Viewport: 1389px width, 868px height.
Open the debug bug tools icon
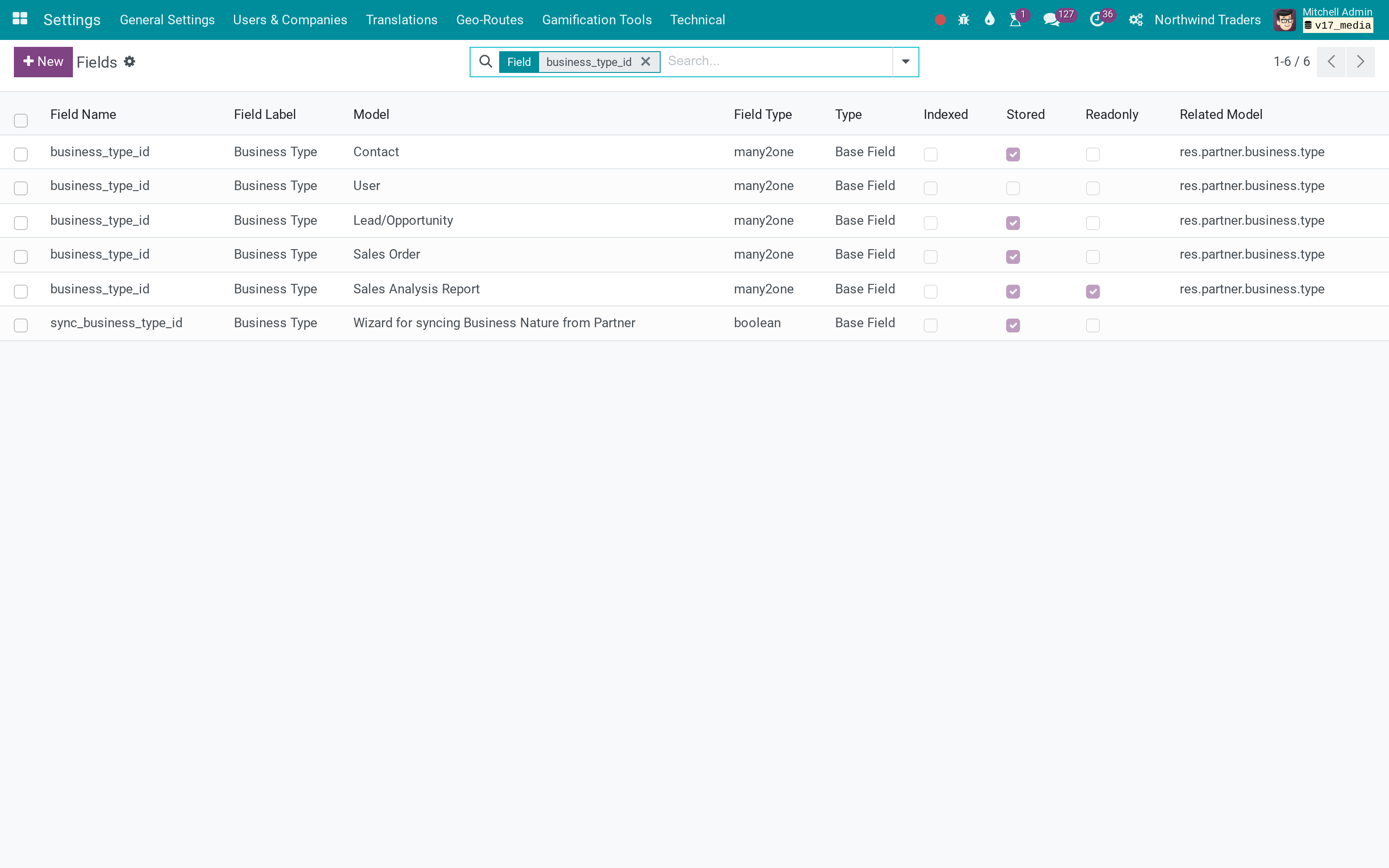(x=964, y=20)
